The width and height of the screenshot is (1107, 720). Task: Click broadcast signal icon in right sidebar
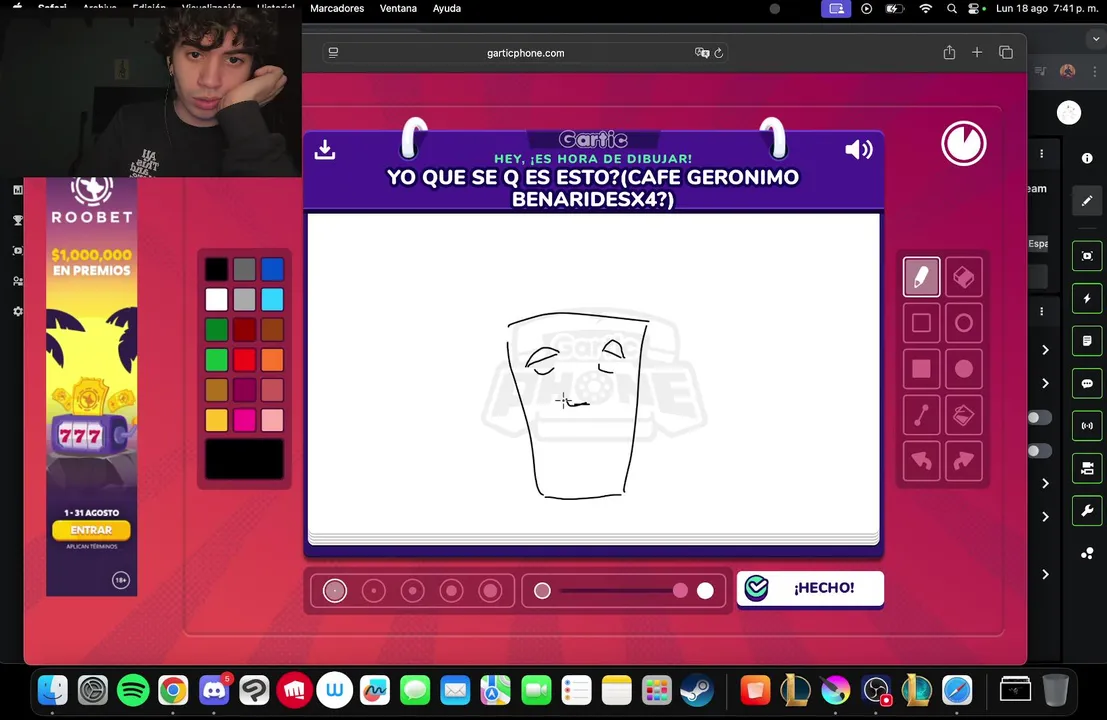click(x=1087, y=426)
